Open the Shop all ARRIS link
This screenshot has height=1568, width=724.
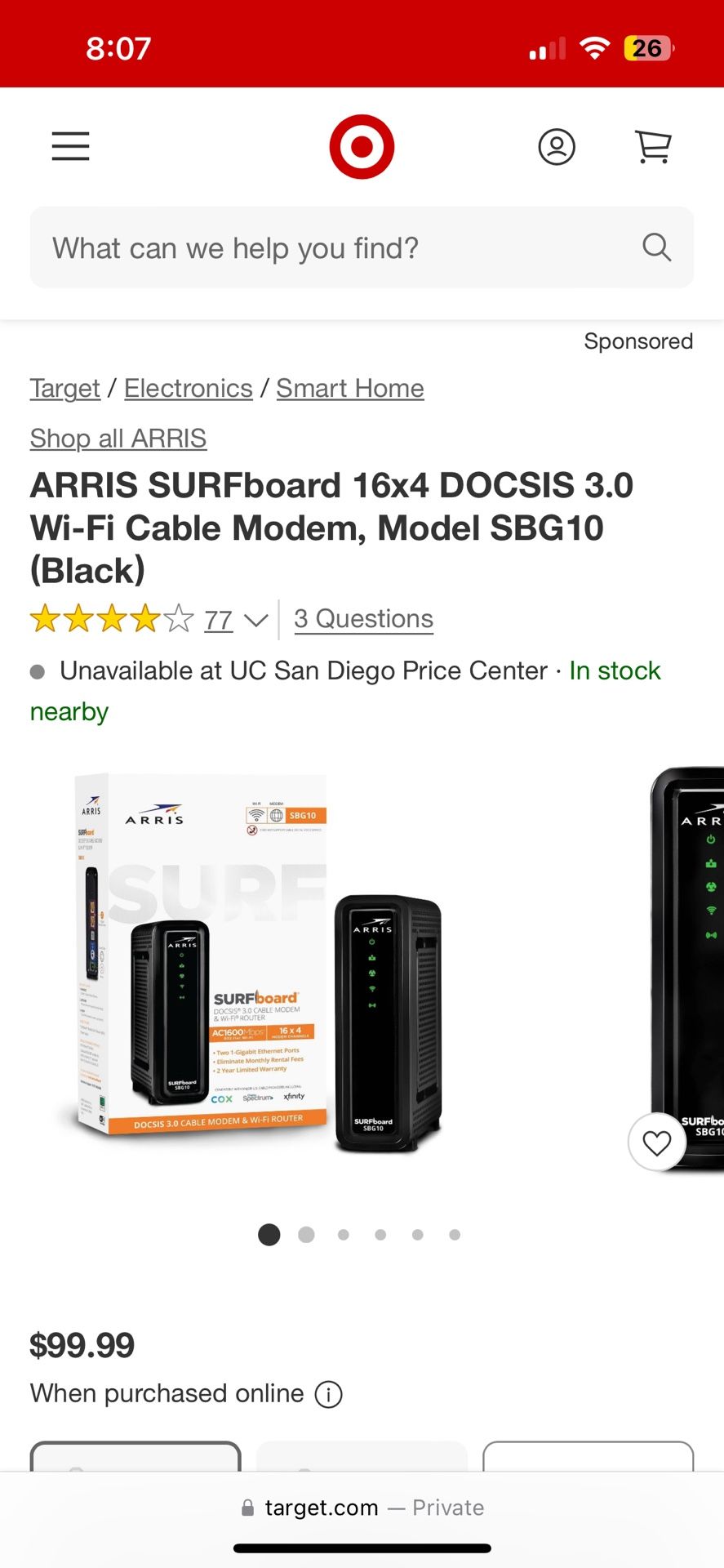coord(118,439)
